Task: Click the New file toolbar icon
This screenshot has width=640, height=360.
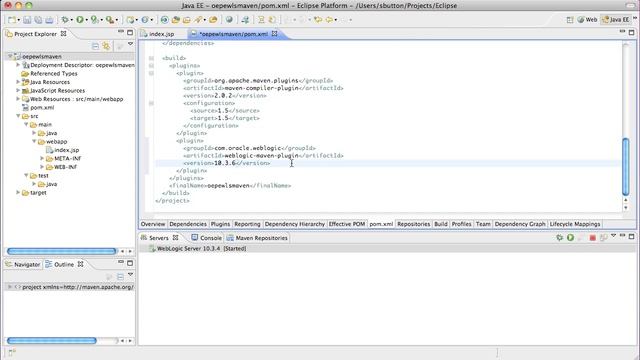Action: [x=12, y=20]
